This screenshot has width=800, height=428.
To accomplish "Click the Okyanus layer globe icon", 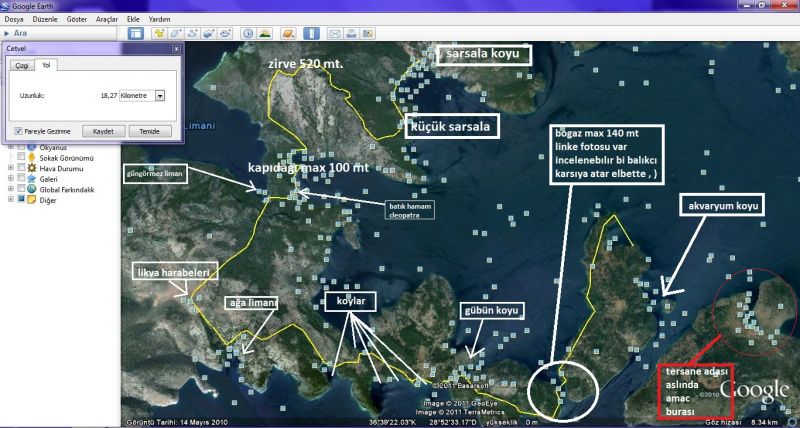I will pyautogui.click(x=32, y=147).
